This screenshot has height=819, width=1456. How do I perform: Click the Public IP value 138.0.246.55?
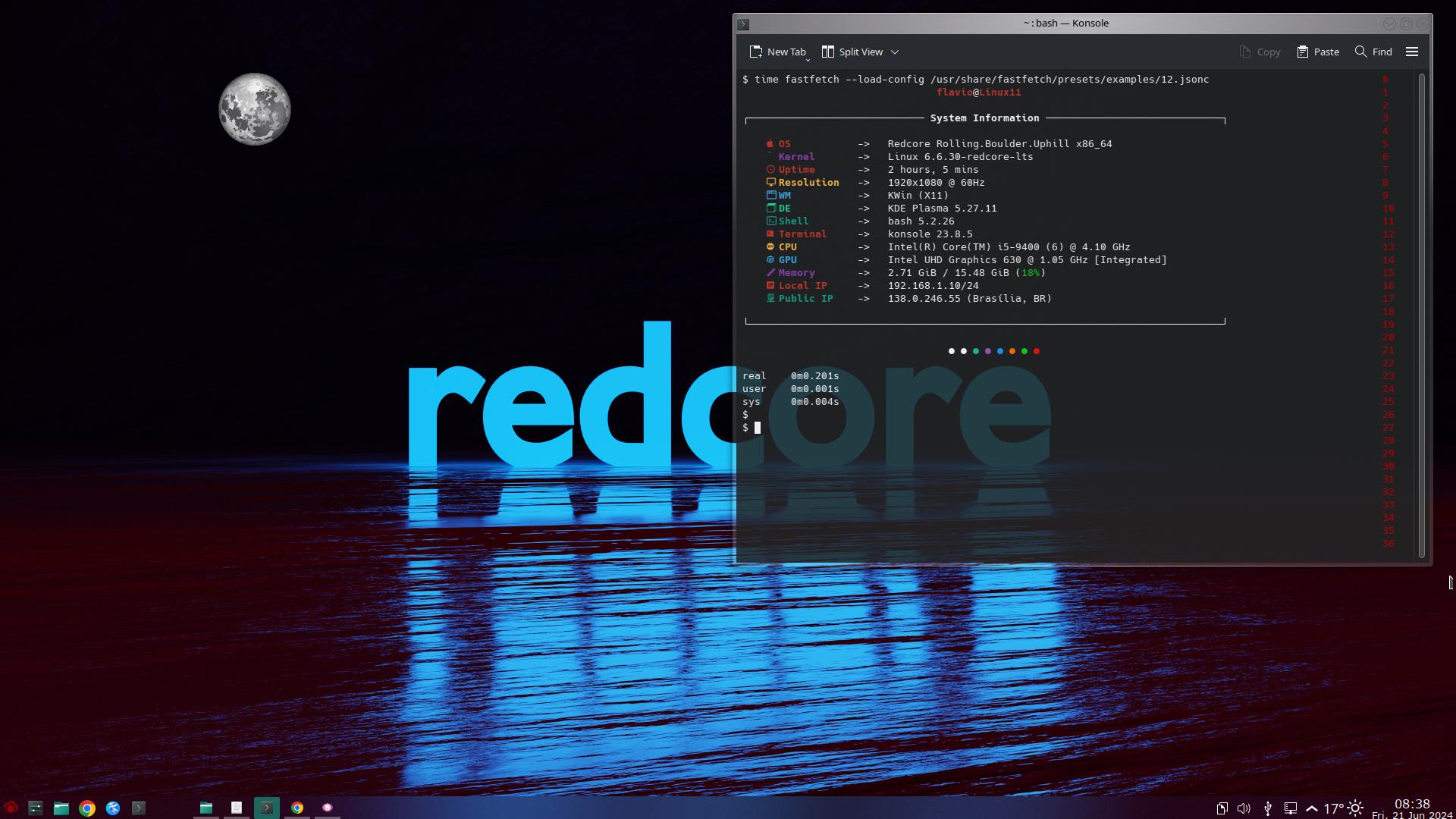click(969, 299)
